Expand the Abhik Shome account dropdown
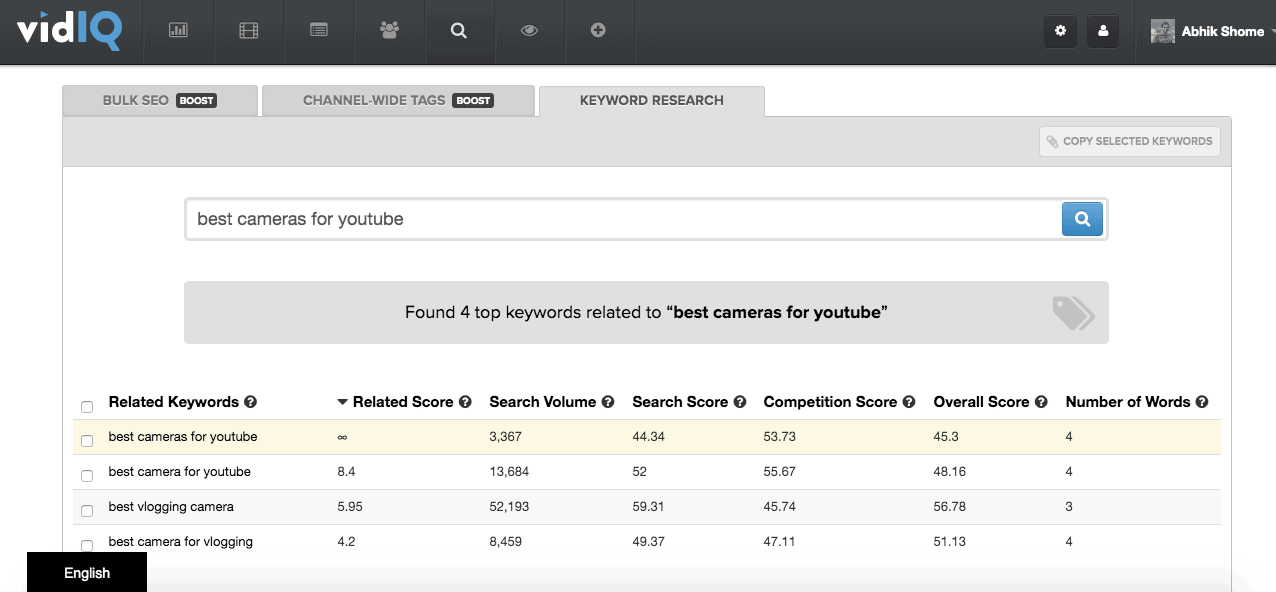Image resolution: width=1276 pixels, height=592 pixels. tap(1212, 32)
